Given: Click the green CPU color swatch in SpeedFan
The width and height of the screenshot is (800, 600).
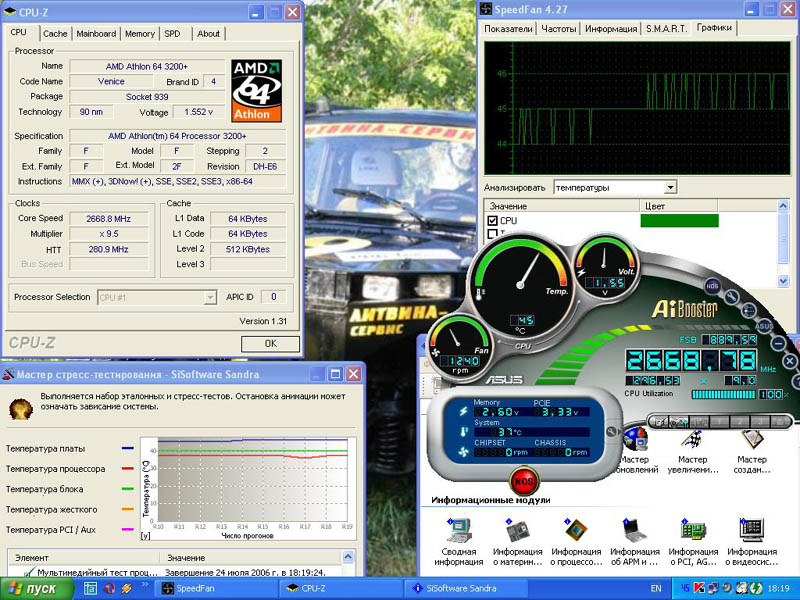Looking at the screenshot, I should (x=679, y=220).
